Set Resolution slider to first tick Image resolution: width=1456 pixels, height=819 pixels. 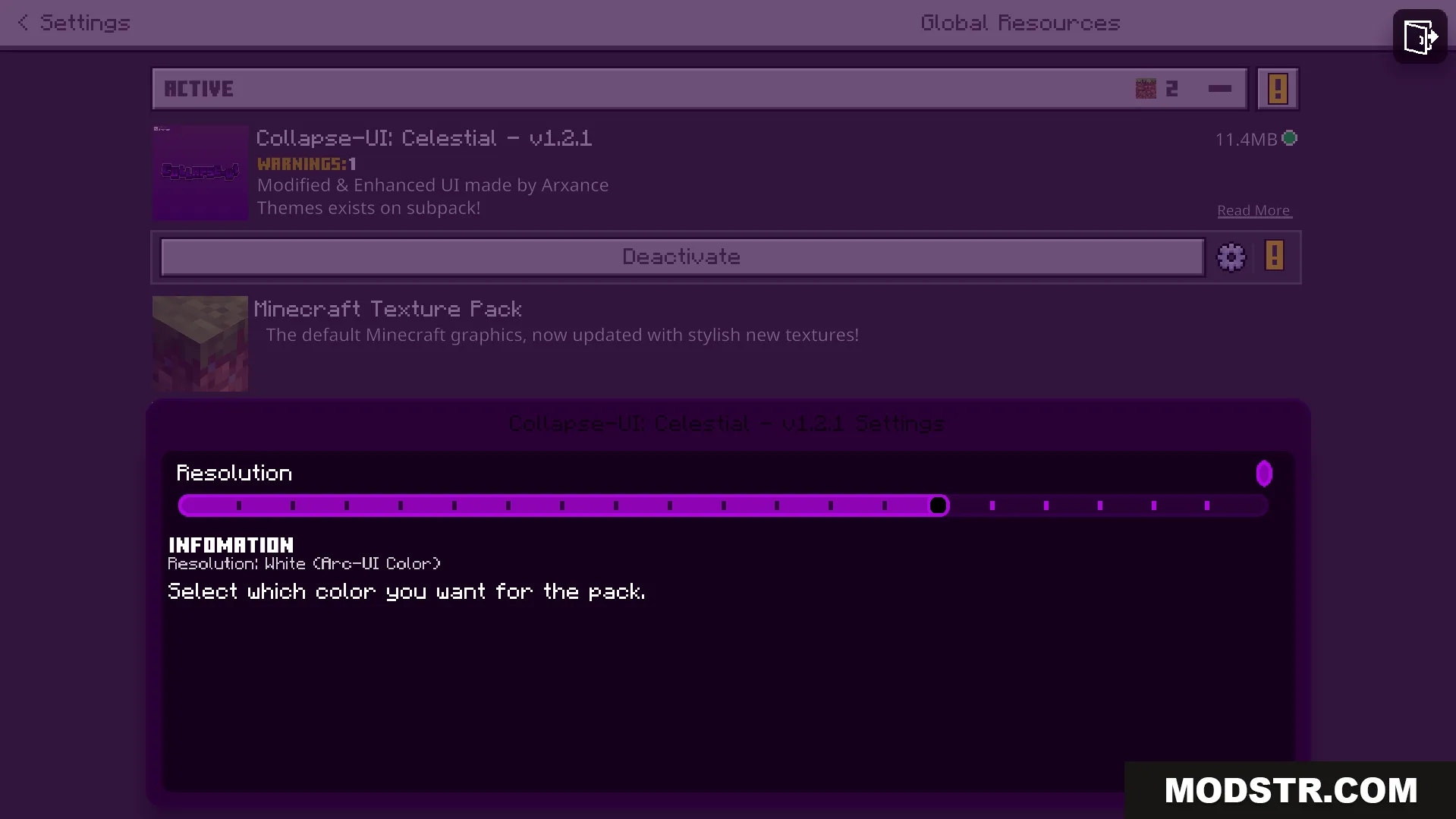point(239,506)
